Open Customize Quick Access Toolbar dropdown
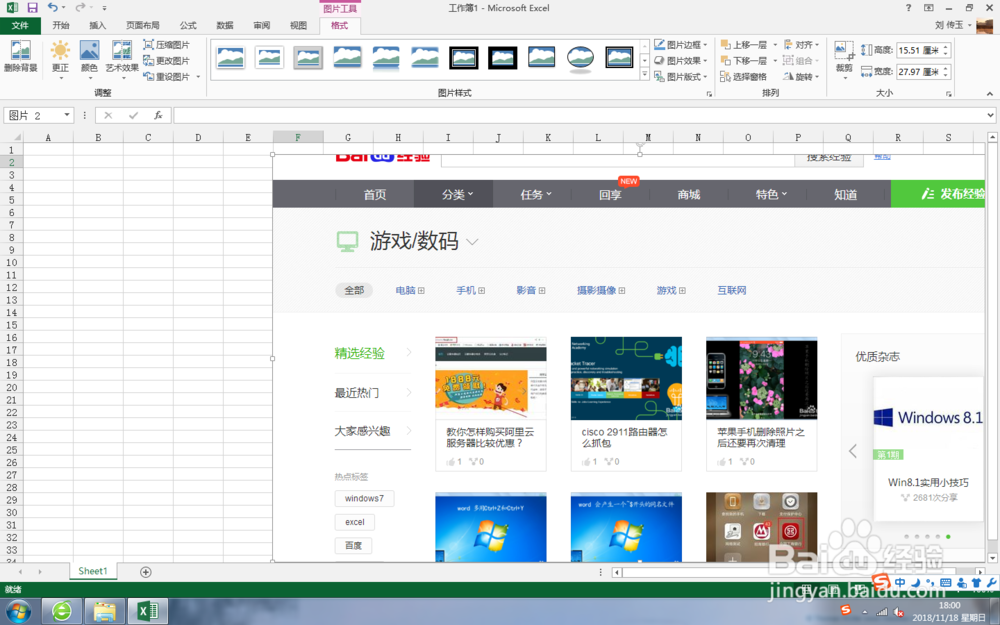1000x625 pixels. [104, 8]
